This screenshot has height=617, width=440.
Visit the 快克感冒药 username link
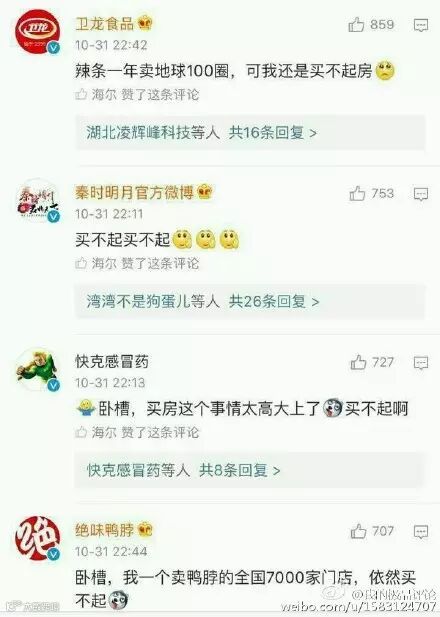(112, 362)
